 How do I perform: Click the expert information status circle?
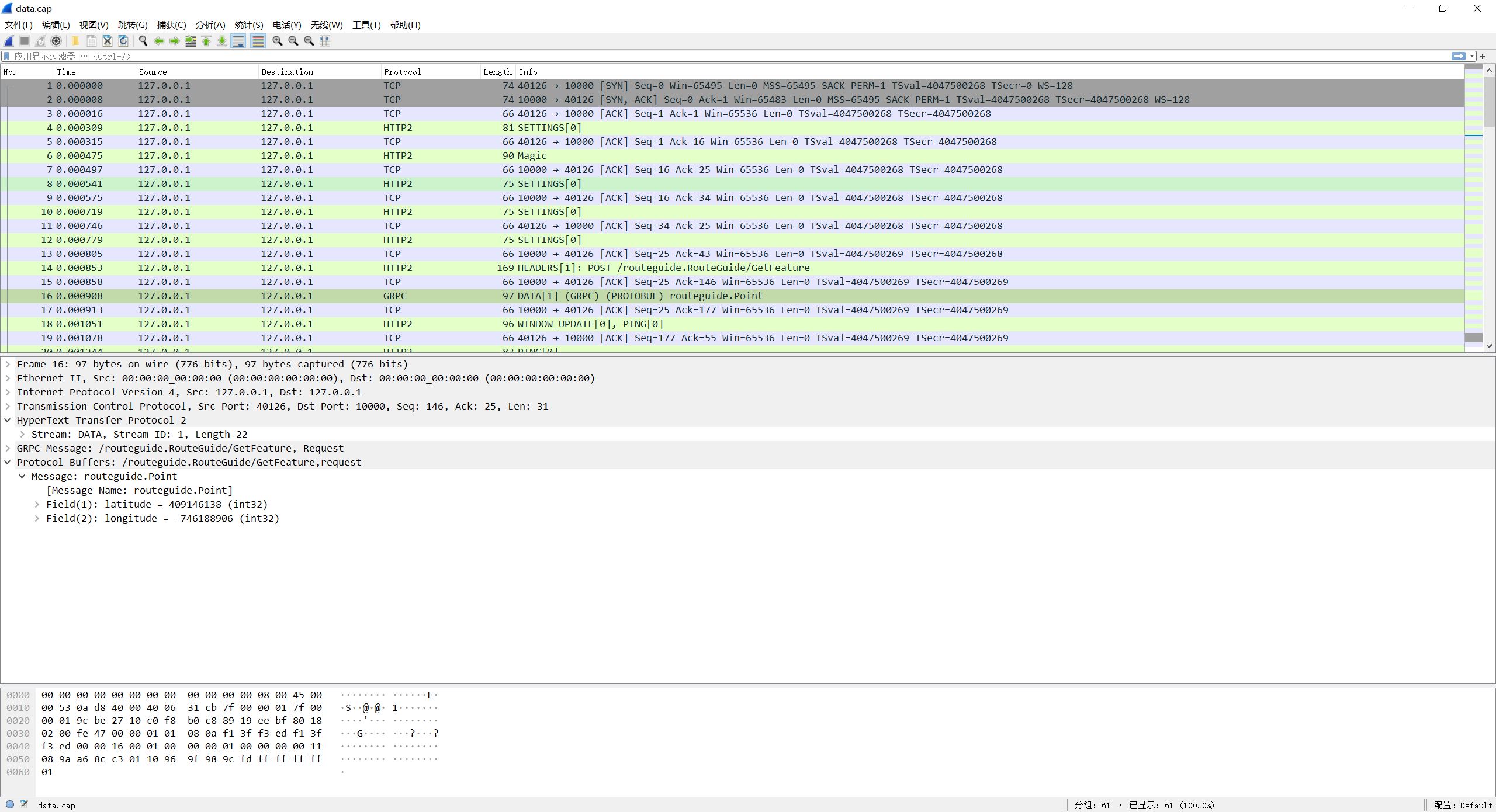(x=10, y=804)
